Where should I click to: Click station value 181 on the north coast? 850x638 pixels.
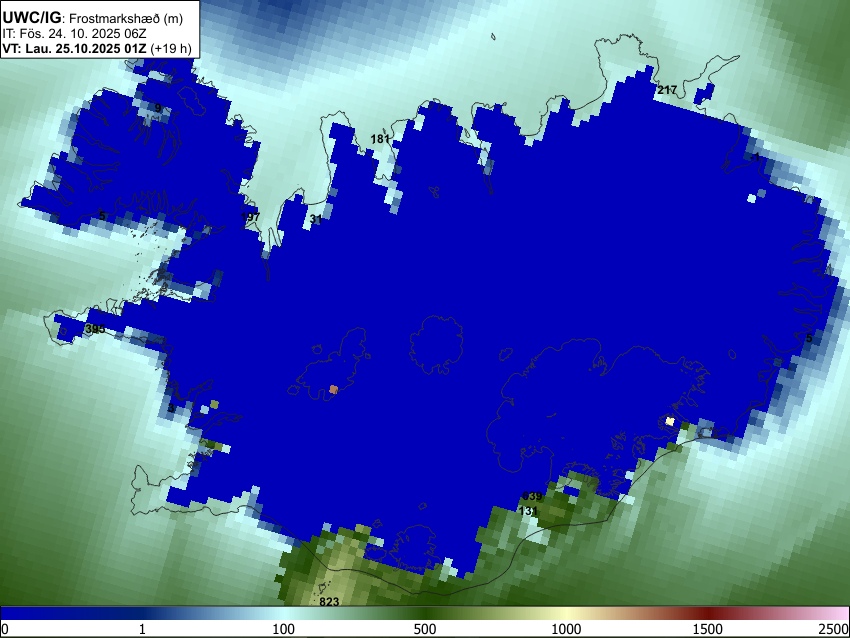380,139
